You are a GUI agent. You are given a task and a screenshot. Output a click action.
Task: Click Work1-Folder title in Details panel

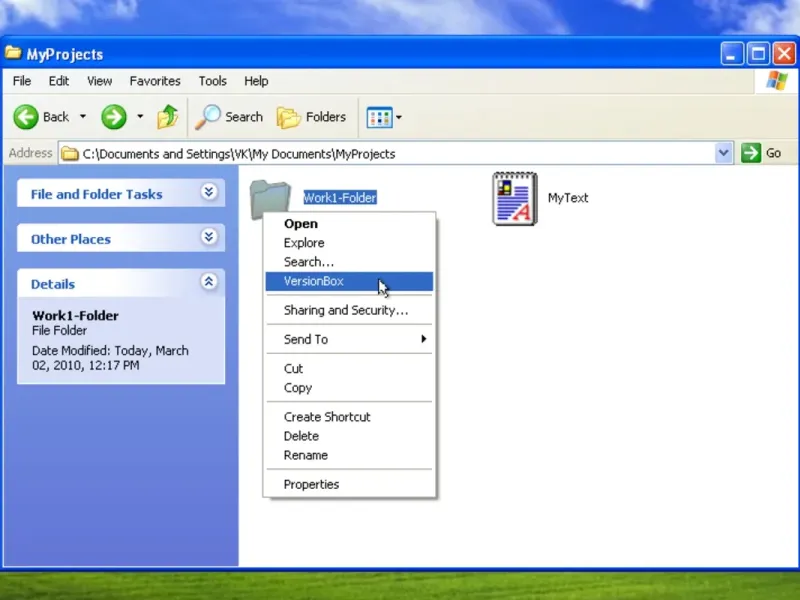point(76,316)
